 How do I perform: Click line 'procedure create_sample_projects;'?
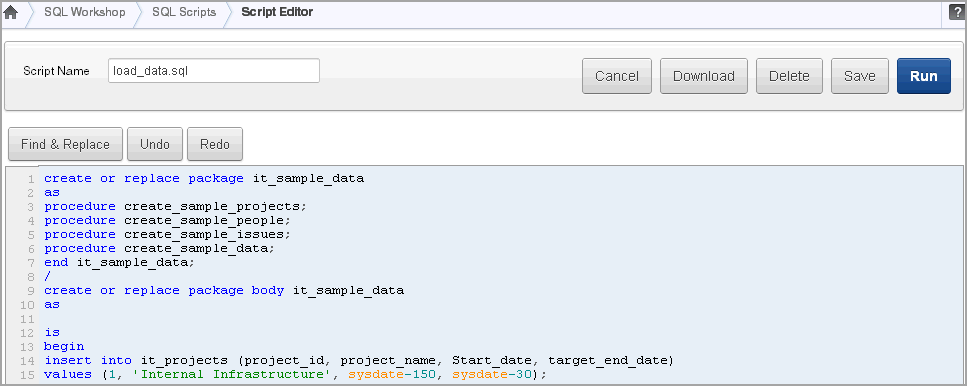coord(175,207)
